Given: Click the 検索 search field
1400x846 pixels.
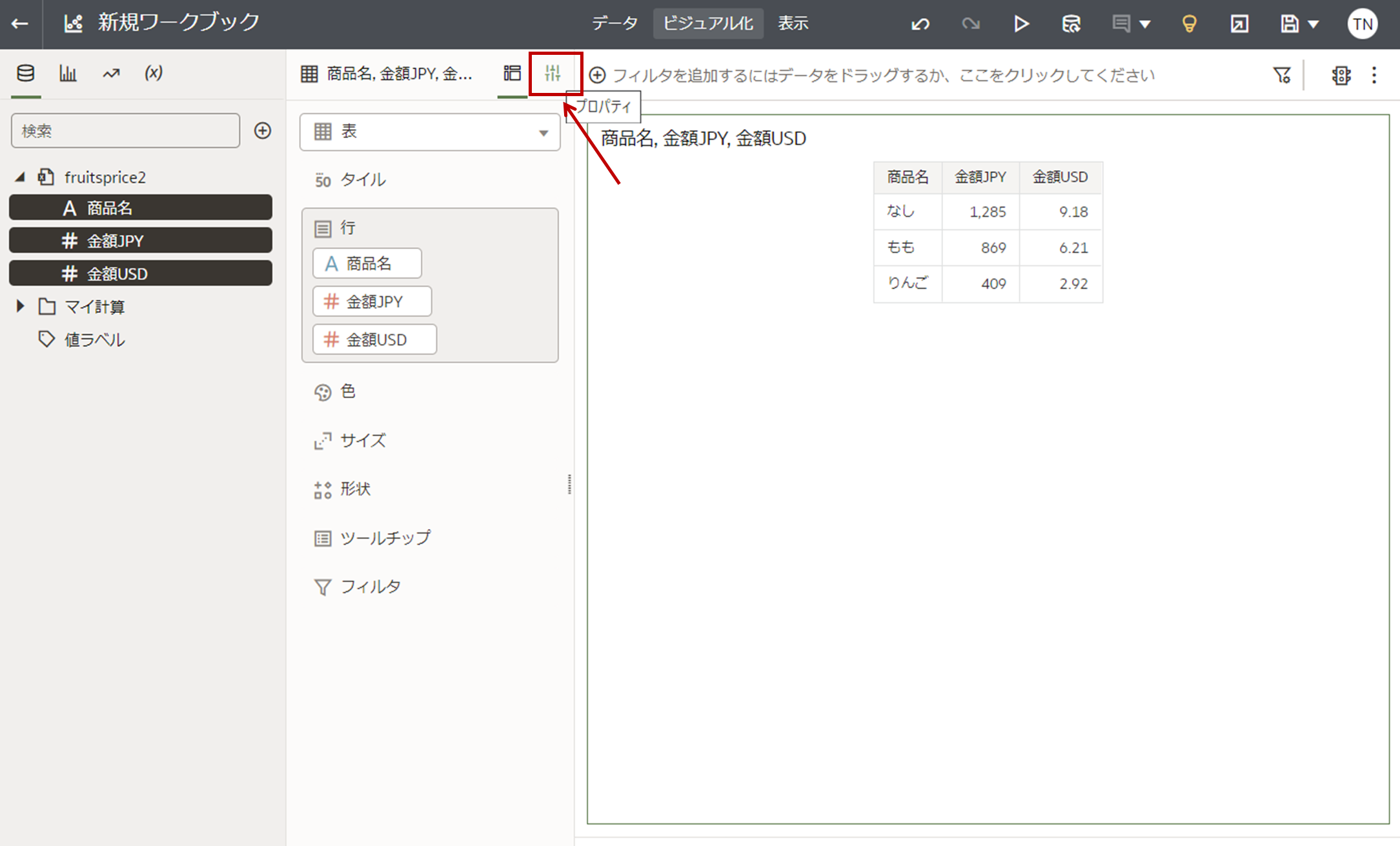Looking at the screenshot, I should (x=125, y=131).
